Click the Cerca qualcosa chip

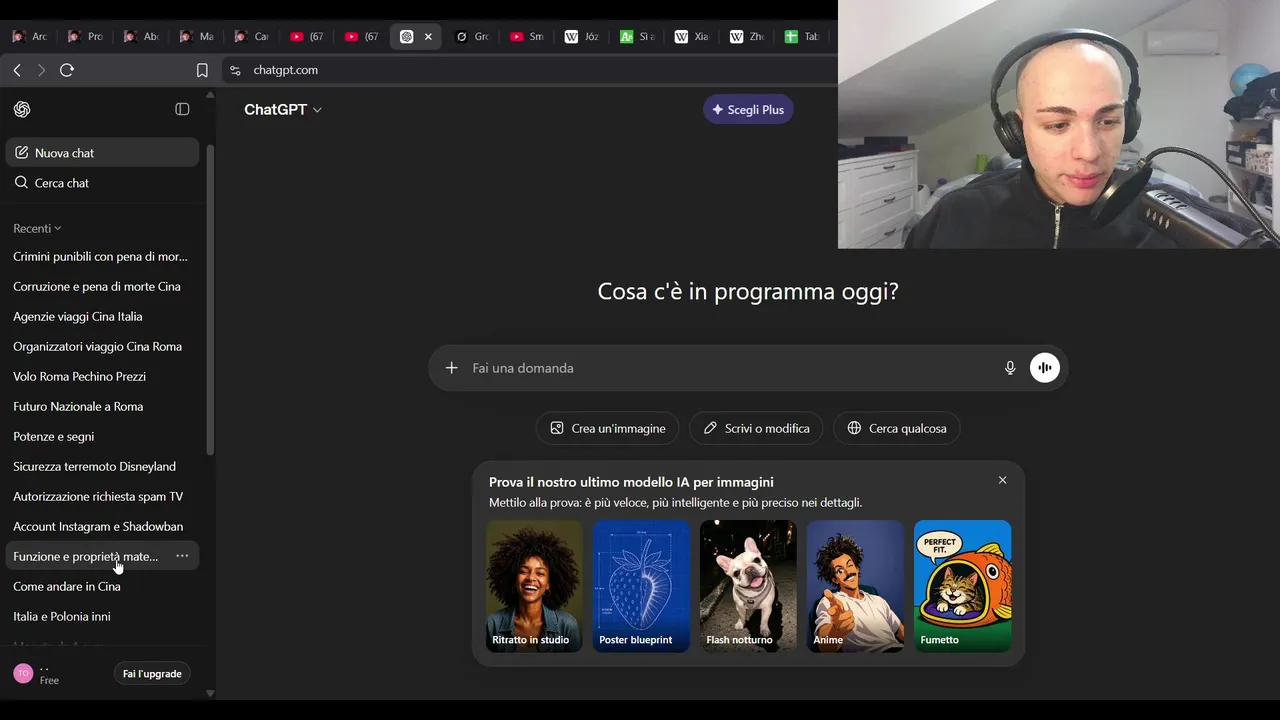coord(897,428)
